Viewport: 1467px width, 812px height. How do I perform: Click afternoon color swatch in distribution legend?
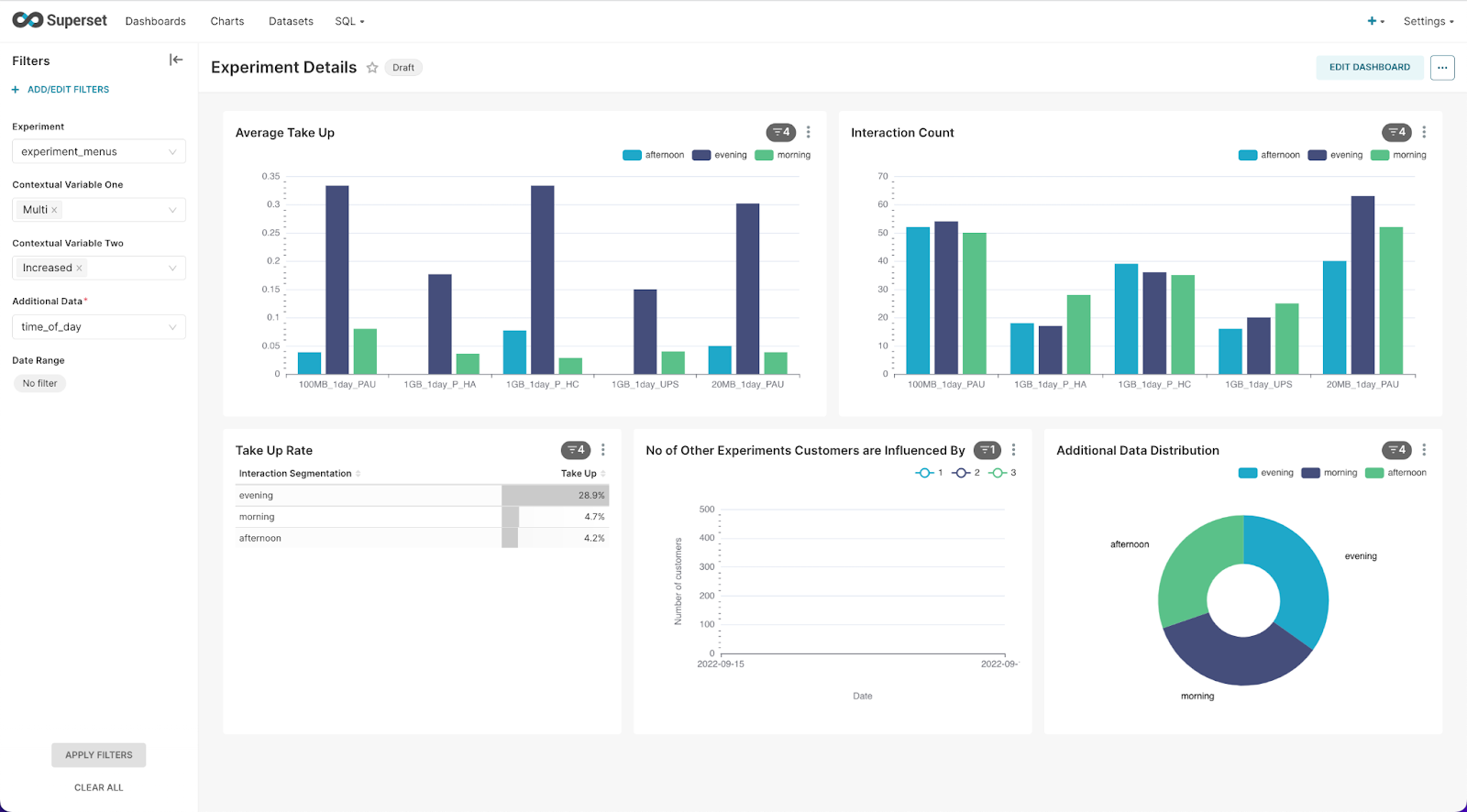tap(1373, 473)
